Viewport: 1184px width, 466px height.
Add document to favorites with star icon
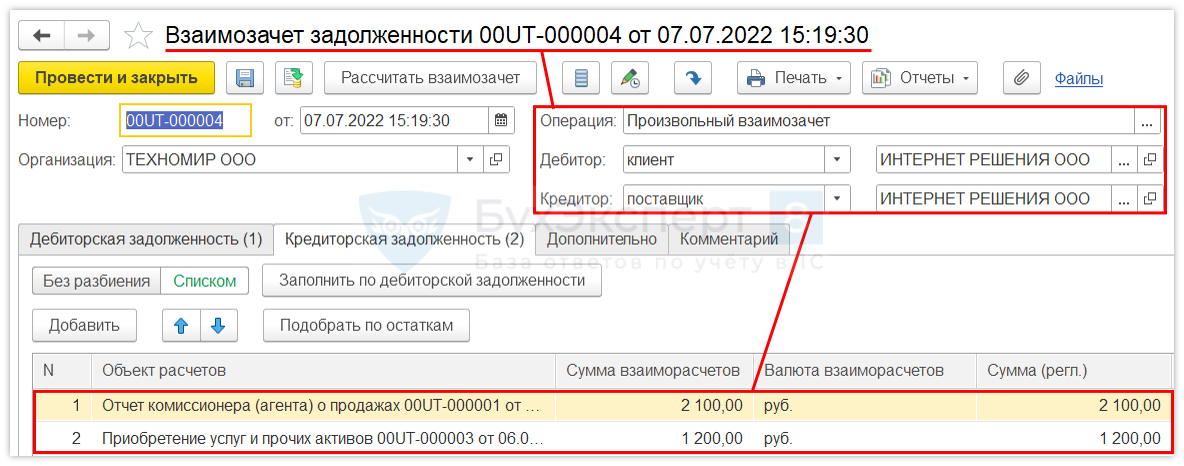click(137, 35)
